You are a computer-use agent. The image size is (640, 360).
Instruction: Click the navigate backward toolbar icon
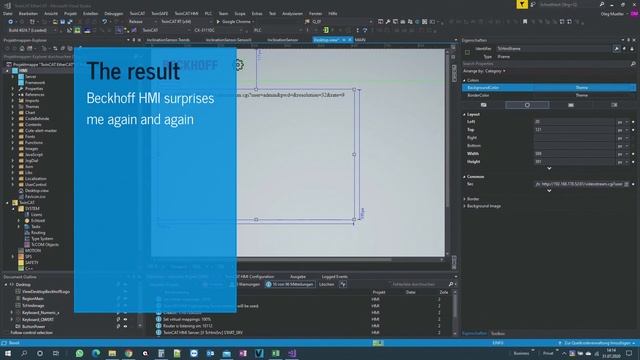click(11, 22)
